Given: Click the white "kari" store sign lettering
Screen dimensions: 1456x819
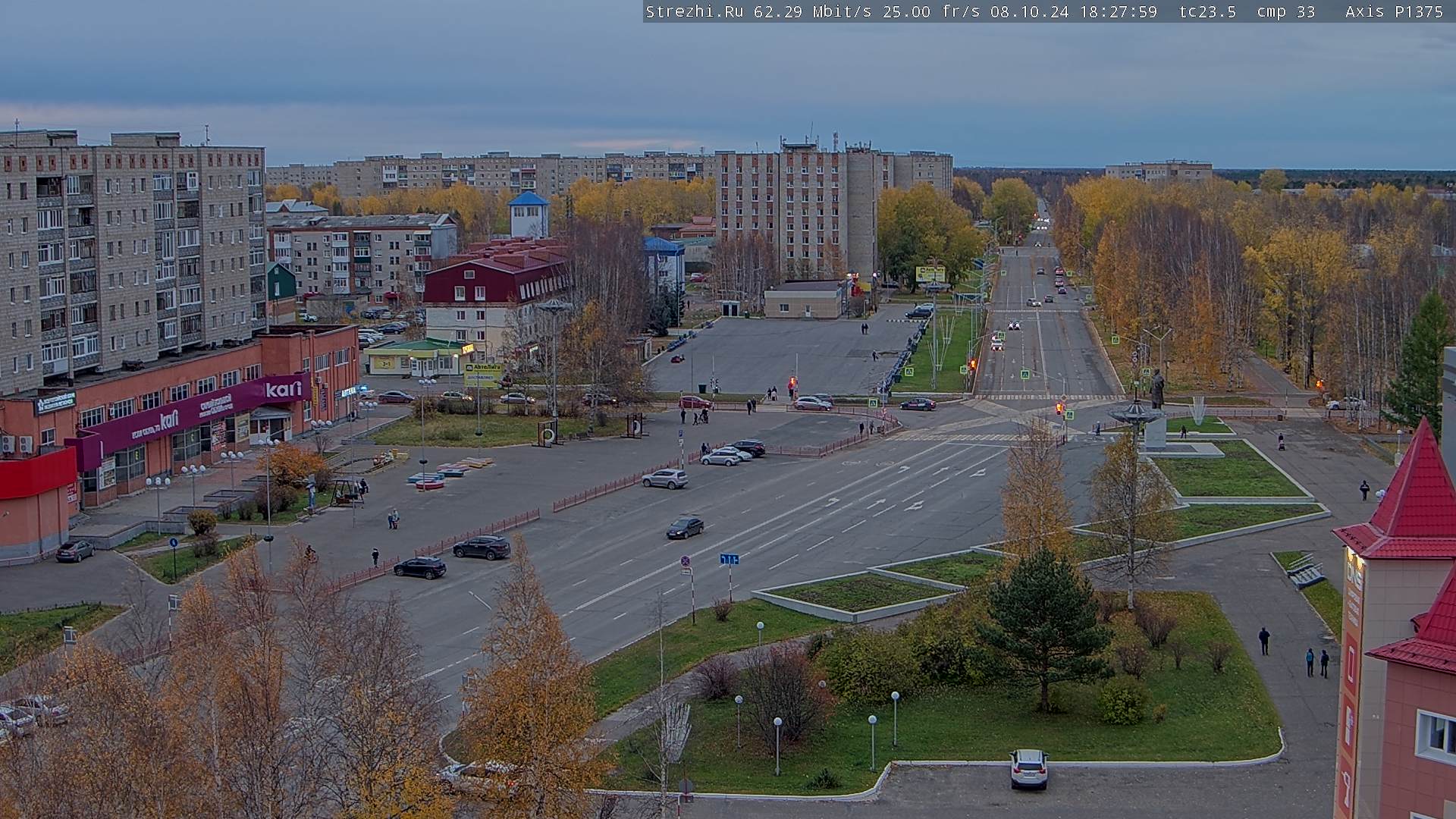Looking at the screenshot, I should pyautogui.click(x=284, y=389).
